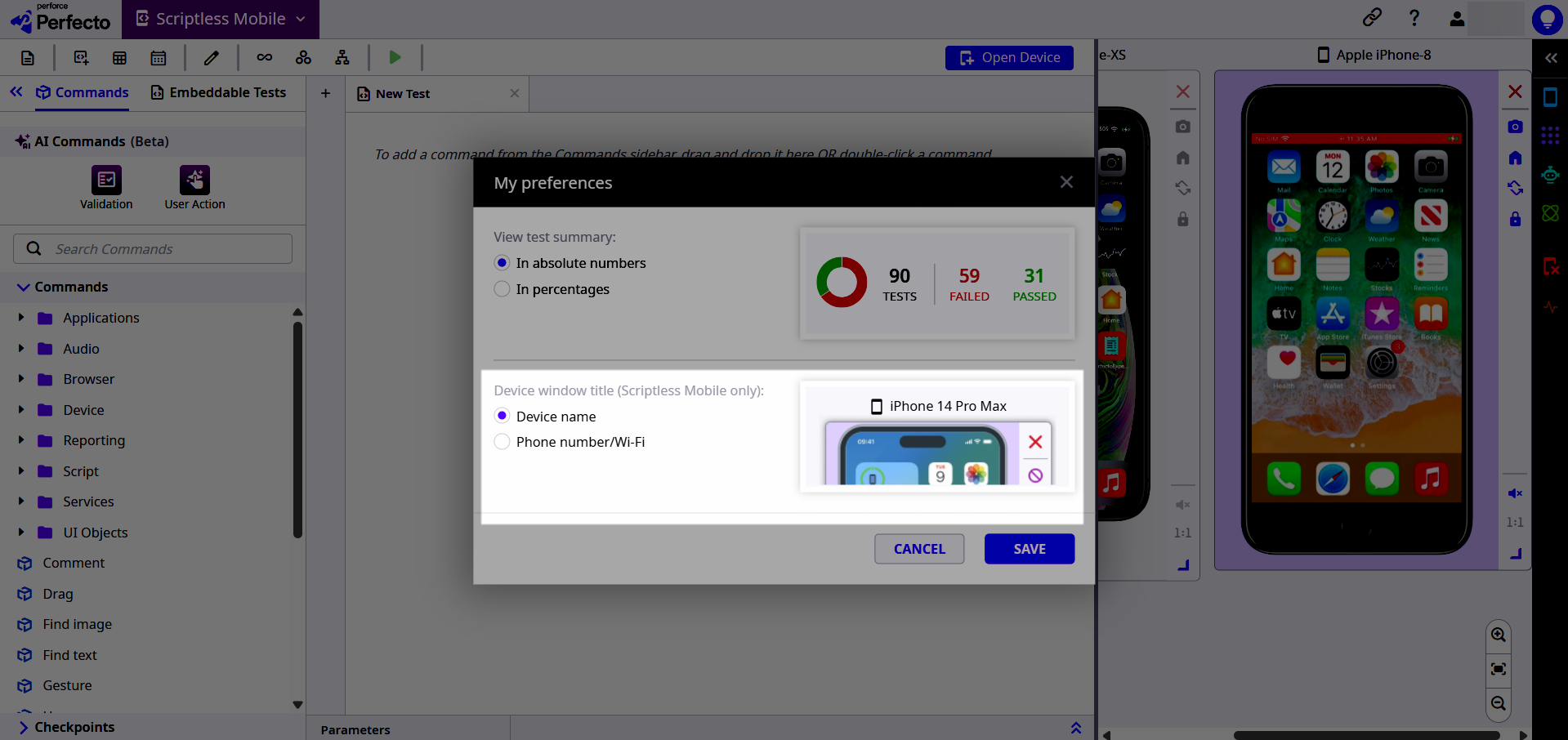Image resolution: width=1568 pixels, height=740 pixels.
Task: Select Phone number/Wi-Fi radio option
Action: (x=502, y=442)
